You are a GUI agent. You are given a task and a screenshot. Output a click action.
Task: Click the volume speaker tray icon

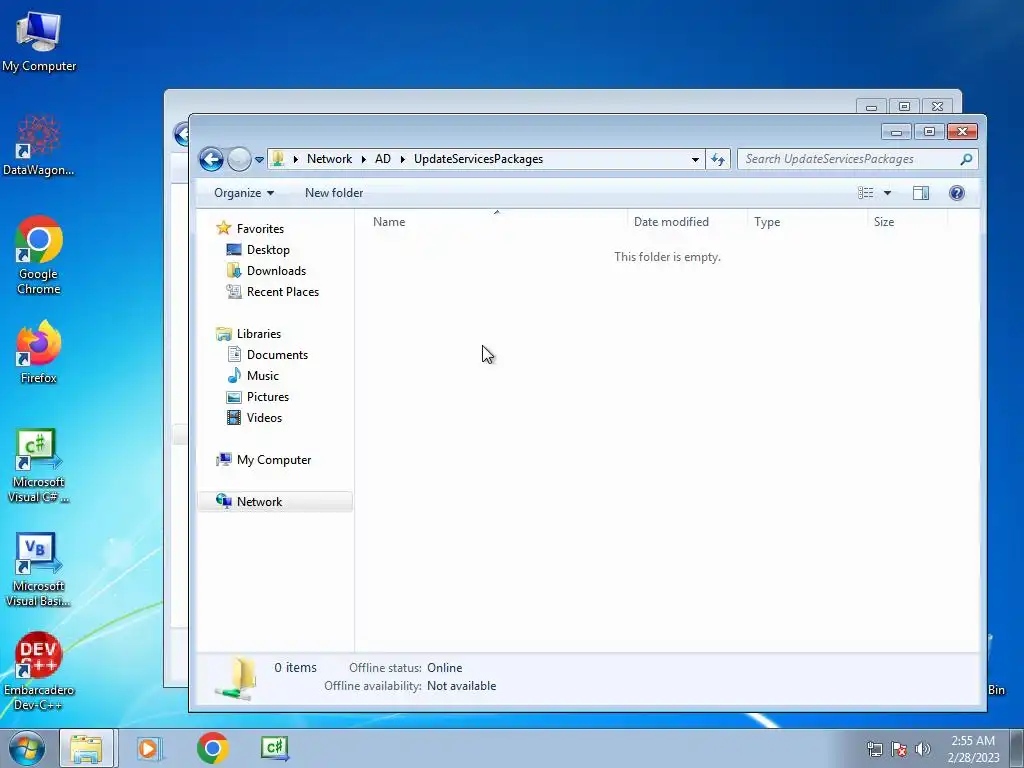coord(923,749)
